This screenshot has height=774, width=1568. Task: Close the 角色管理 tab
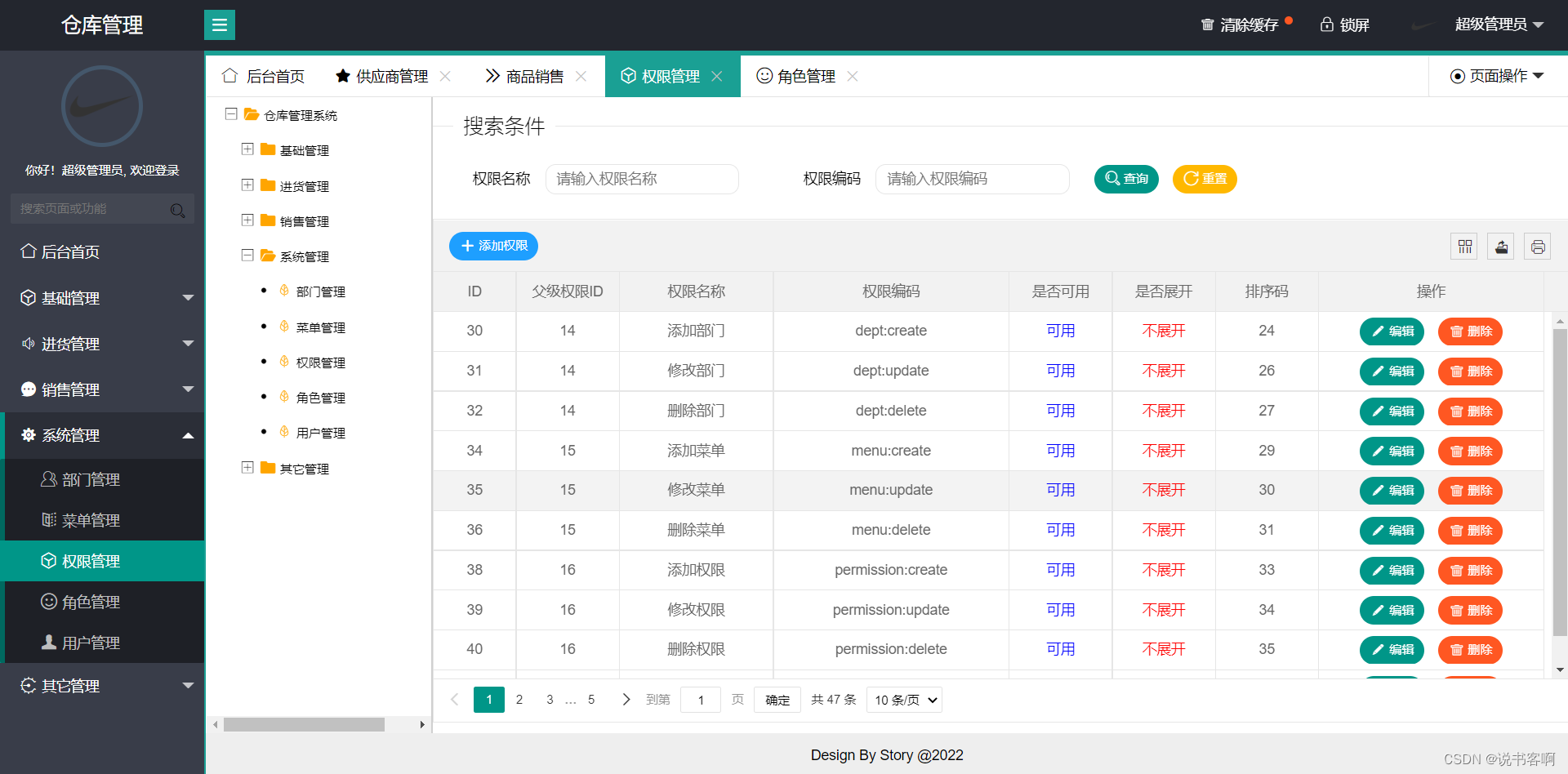click(852, 76)
